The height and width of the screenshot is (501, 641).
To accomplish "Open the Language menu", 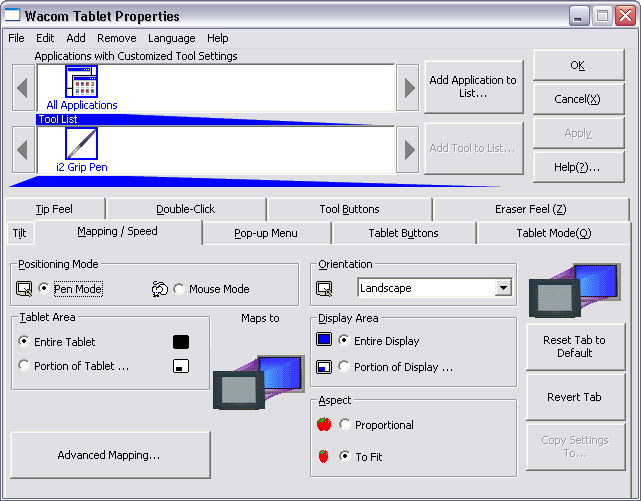I will (x=172, y=38).
